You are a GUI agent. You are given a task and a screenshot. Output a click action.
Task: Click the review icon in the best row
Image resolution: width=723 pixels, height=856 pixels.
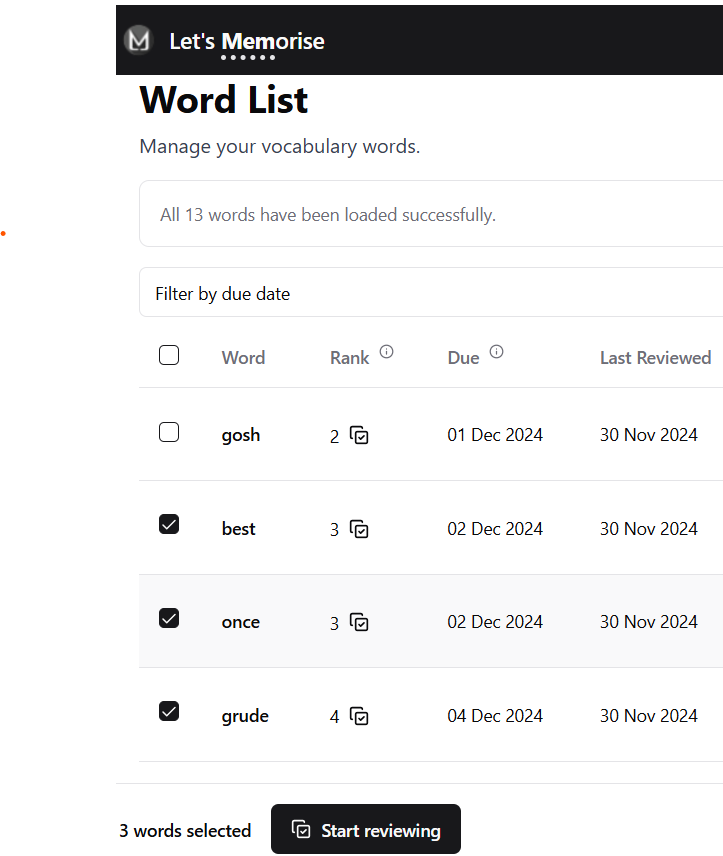[x=360, y=529]
